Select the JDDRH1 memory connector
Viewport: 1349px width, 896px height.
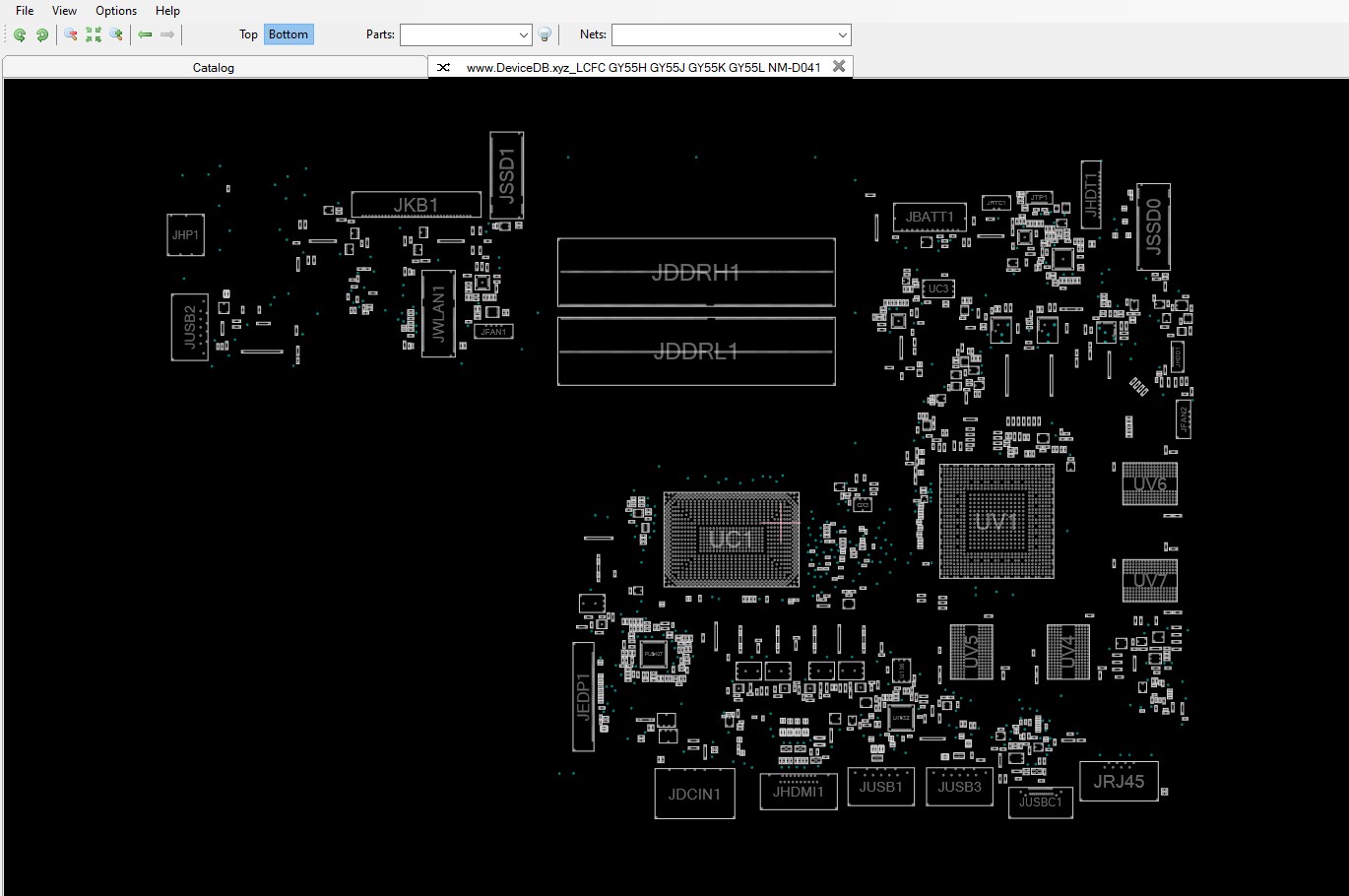[x=696, y=273]
